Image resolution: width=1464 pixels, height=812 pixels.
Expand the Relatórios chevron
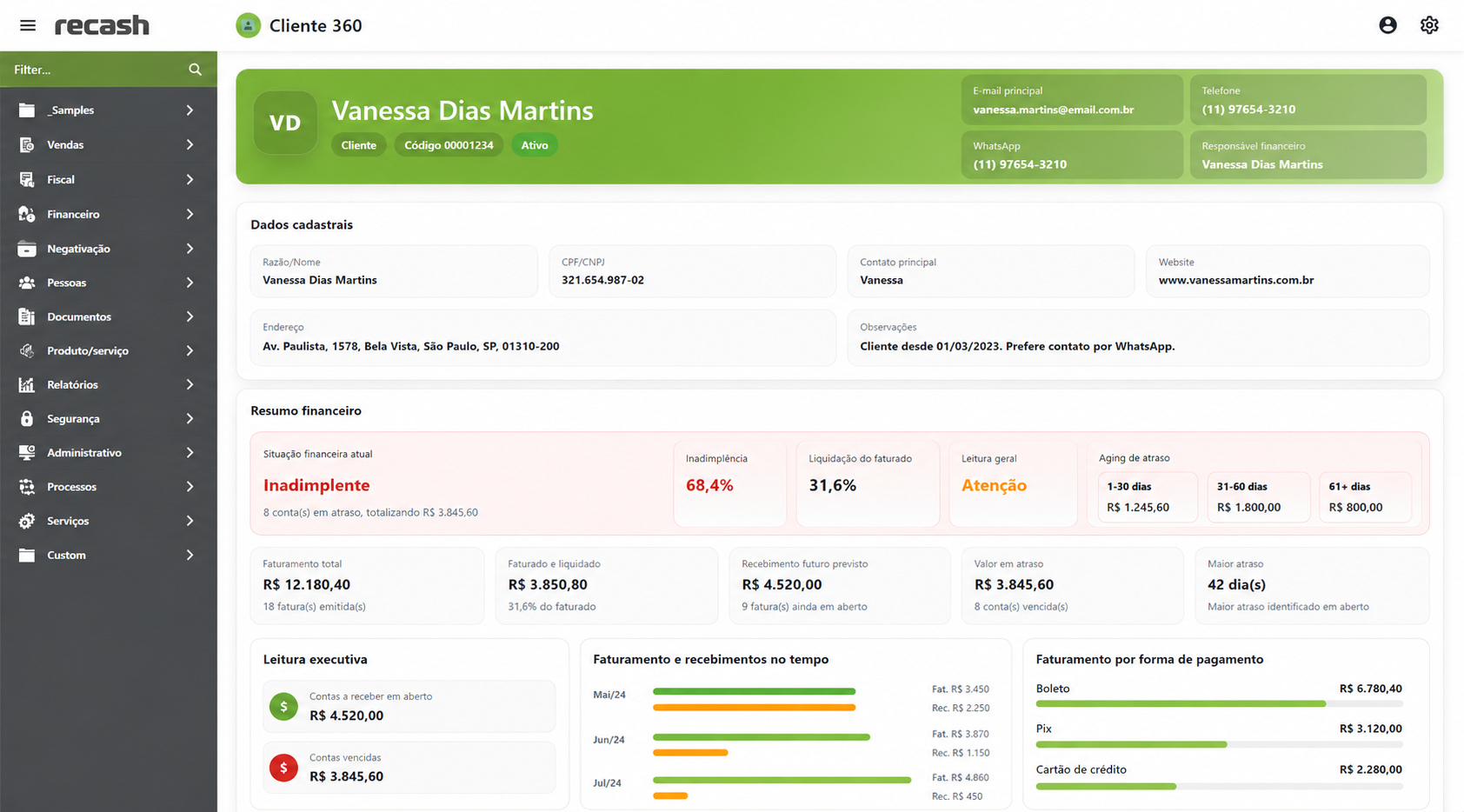(x=190, y=384)
